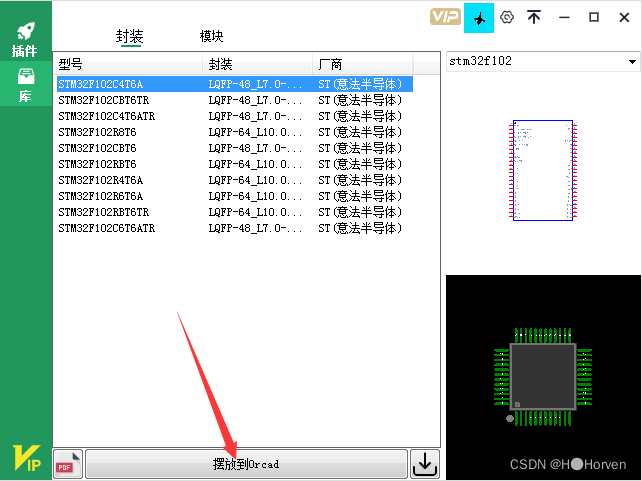Click the gold VIP badge at top
Viewport: 642px width, 481px height.
pos(445,17)
